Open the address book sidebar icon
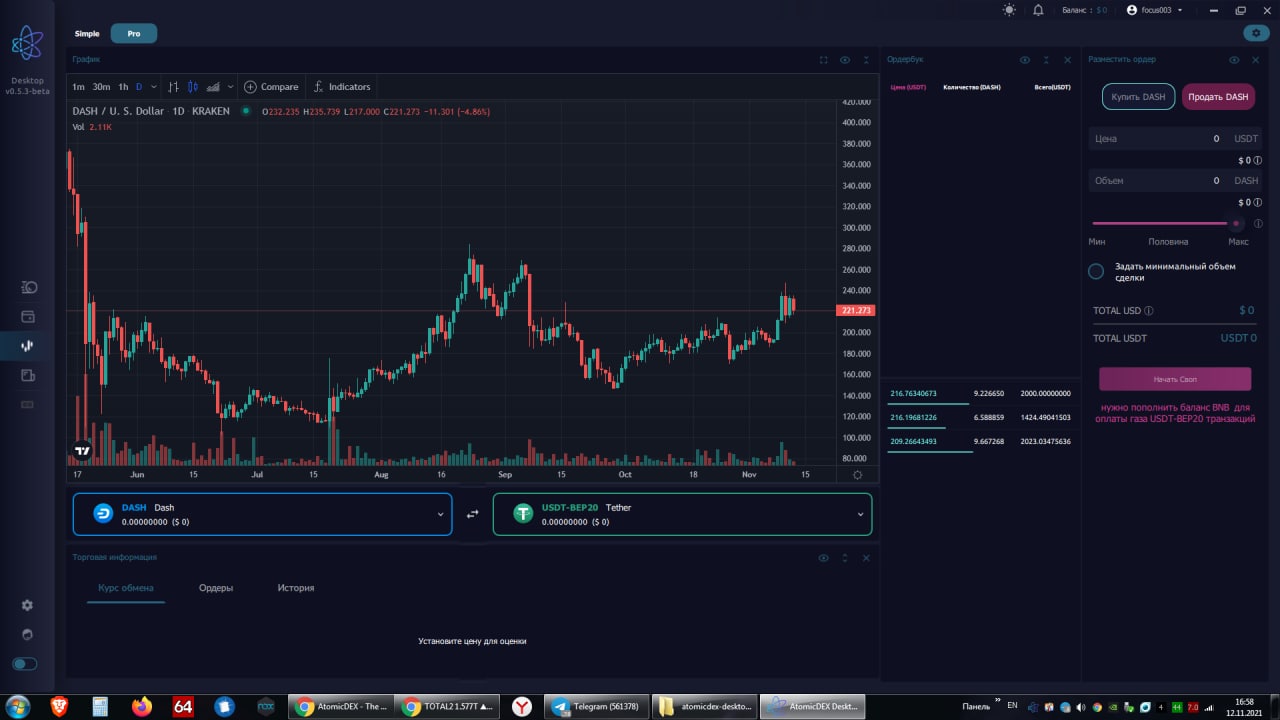The height and width of the screenshot is (720, 1280). pos(28,375)
